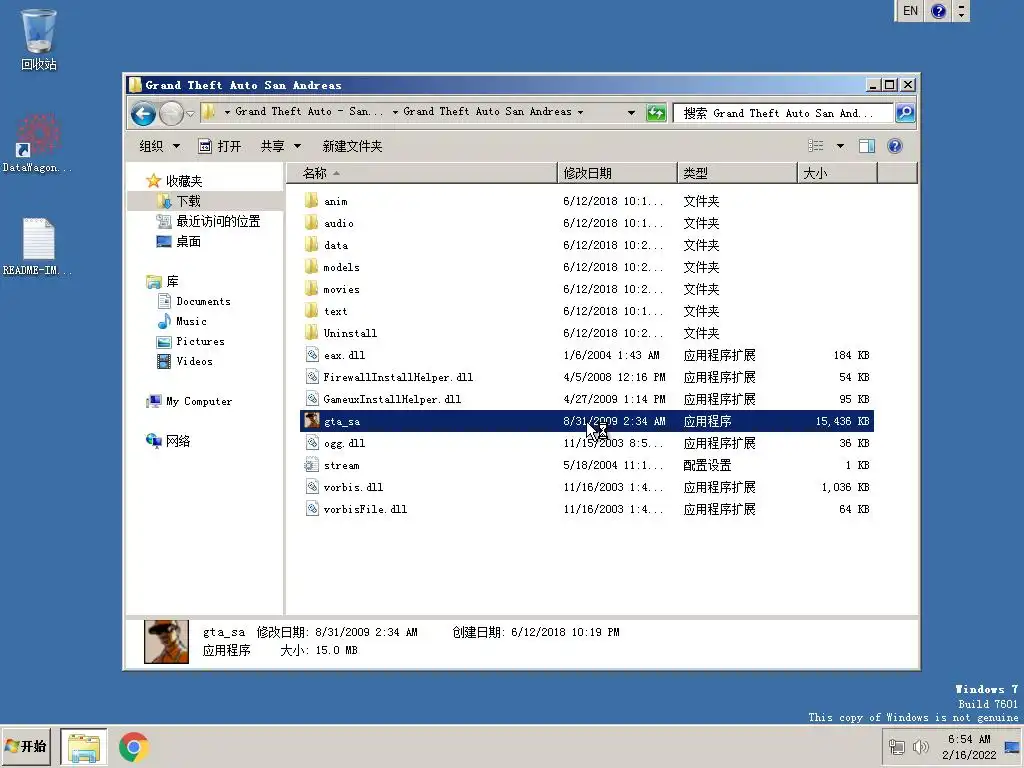Image resolution: width=1024 pixels, height=768 pixels.
Task: Click the Back navigation arrow
Action: click(143, 114)
